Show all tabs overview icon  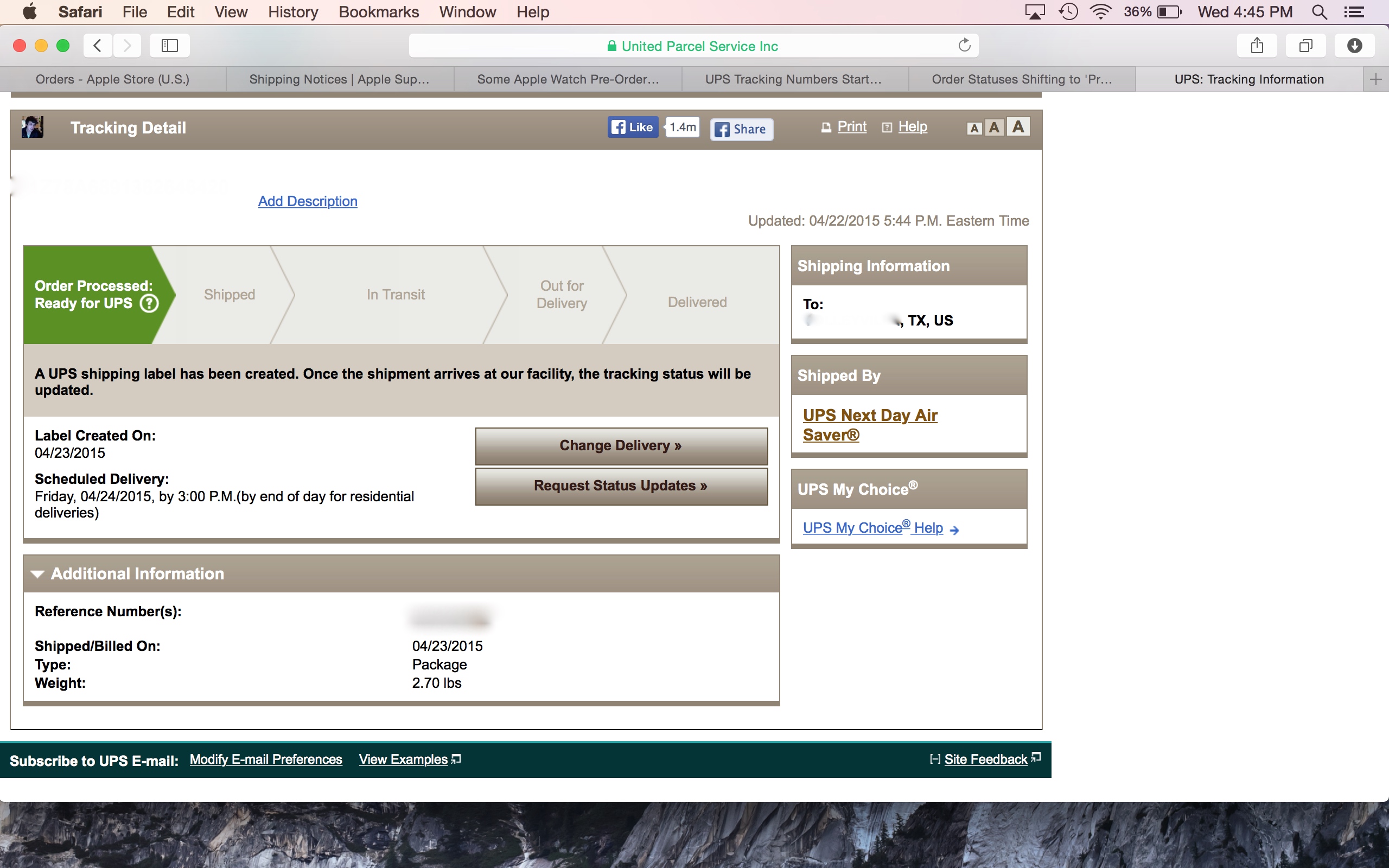(x=1306, y=46)
